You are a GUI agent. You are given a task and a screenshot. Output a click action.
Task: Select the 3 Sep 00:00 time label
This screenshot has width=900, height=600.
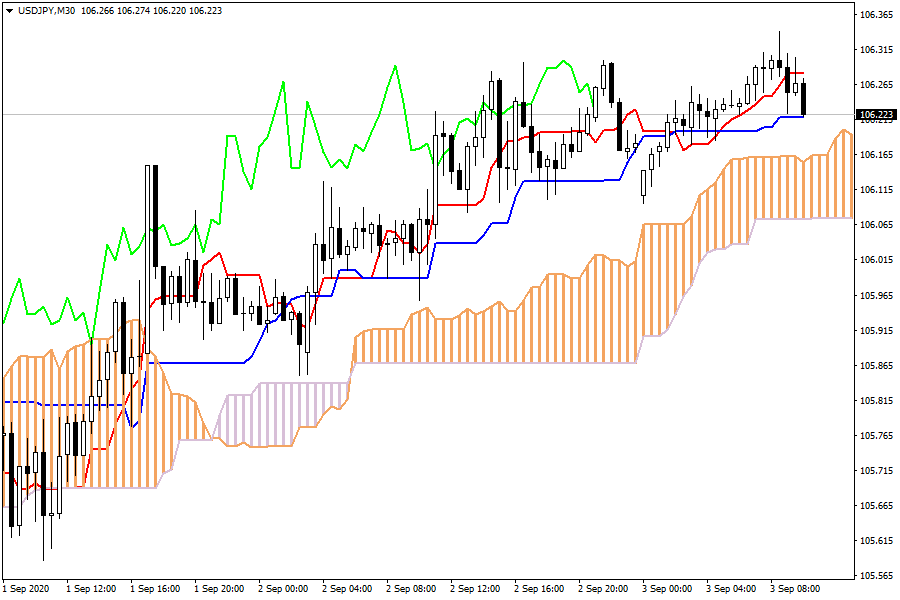click(668, 589)
